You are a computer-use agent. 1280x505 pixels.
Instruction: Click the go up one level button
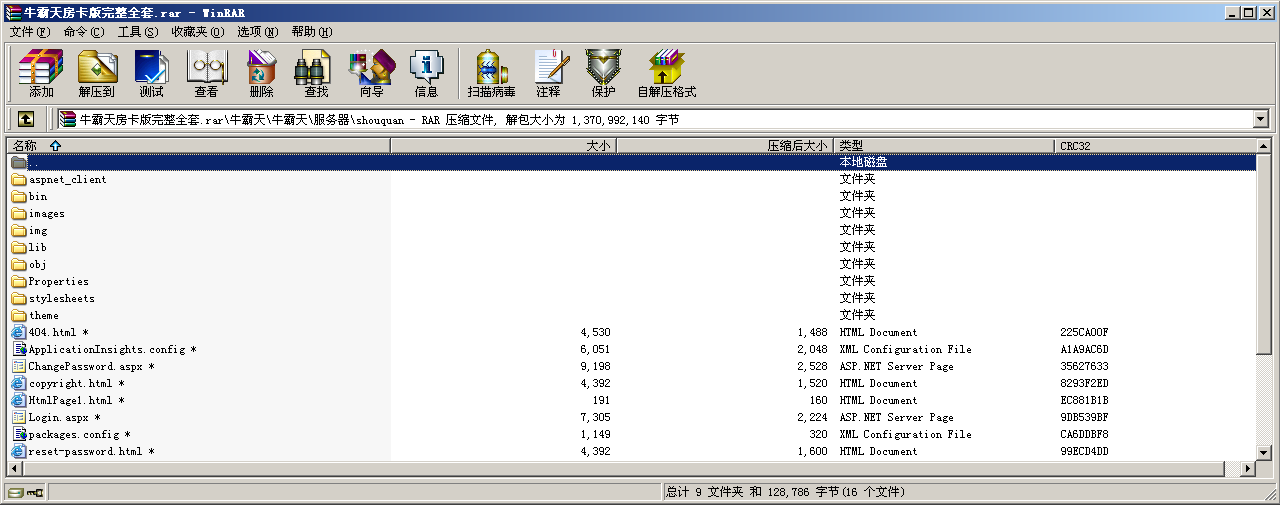[26, 119]
